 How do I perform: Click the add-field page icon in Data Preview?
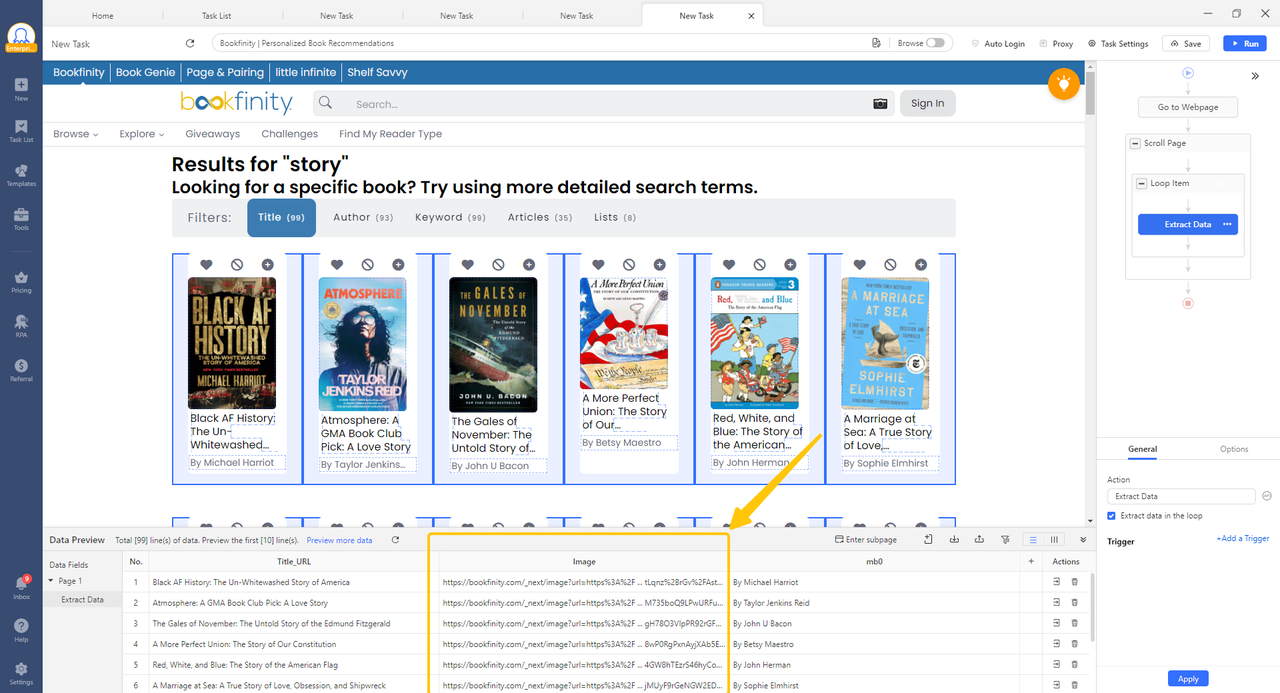pos(928,540)
